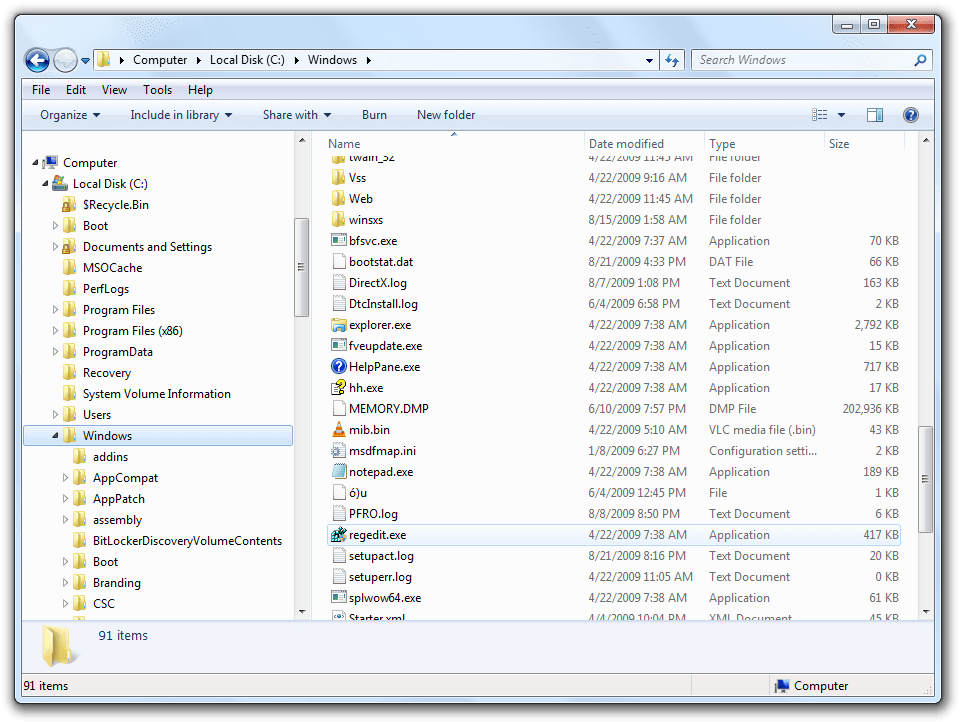The width and height of the screenshot is (960, 722).
Task: Click the New folder button
Action: tap(445, 114)
